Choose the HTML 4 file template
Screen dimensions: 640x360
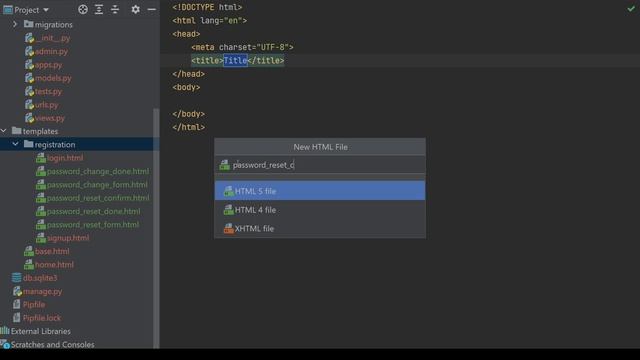tap(320, 210)
